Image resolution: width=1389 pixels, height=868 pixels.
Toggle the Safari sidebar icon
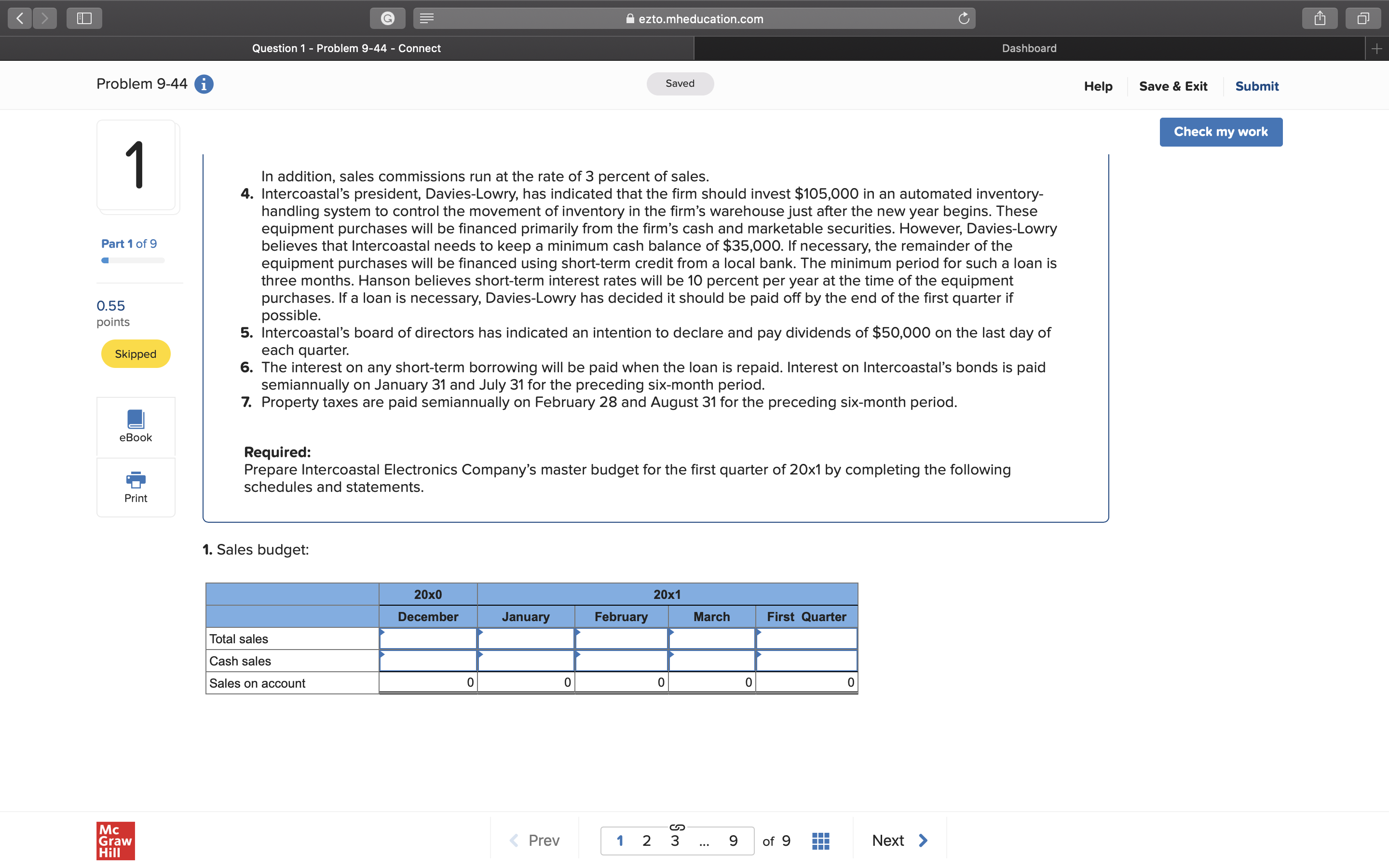coord(84,18)
